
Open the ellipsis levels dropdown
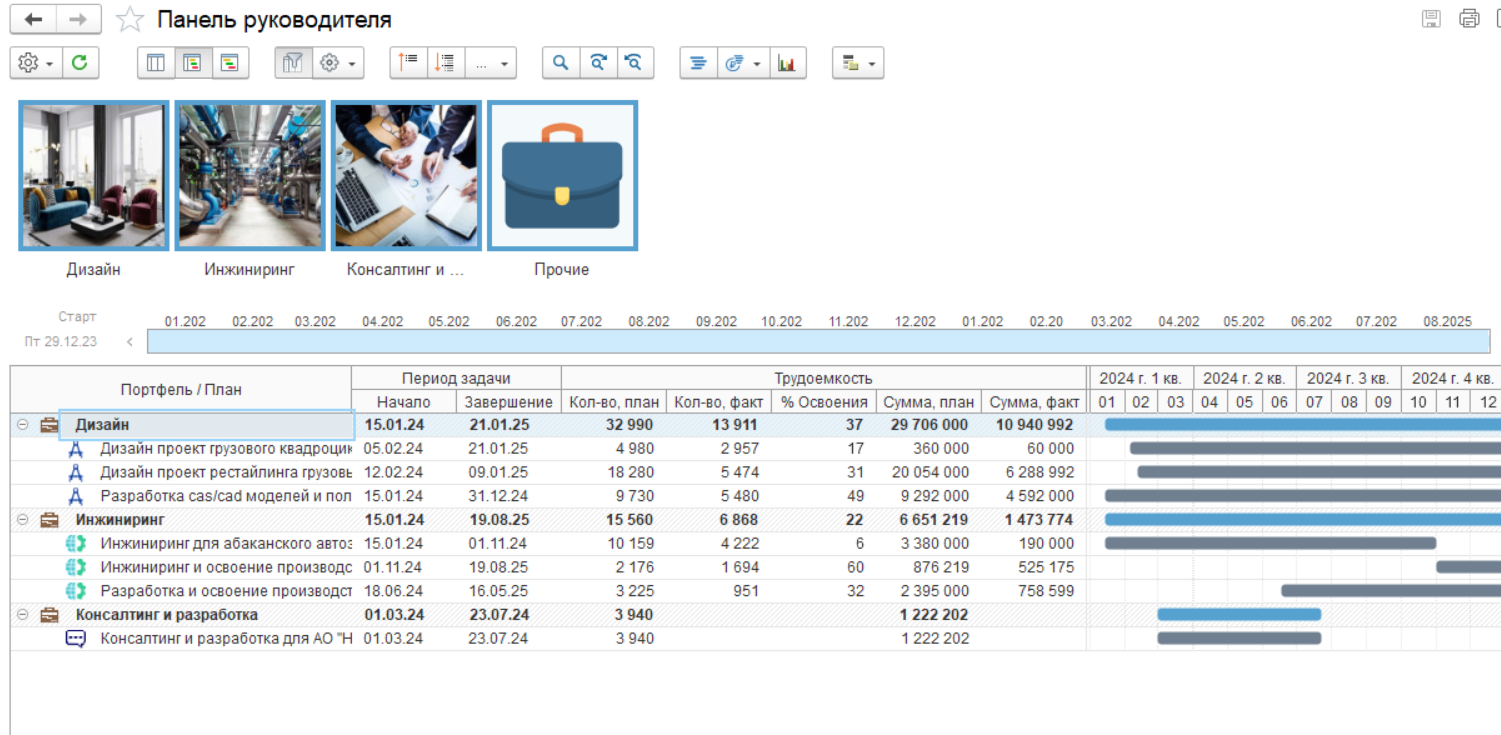click(x=490, y=63)
